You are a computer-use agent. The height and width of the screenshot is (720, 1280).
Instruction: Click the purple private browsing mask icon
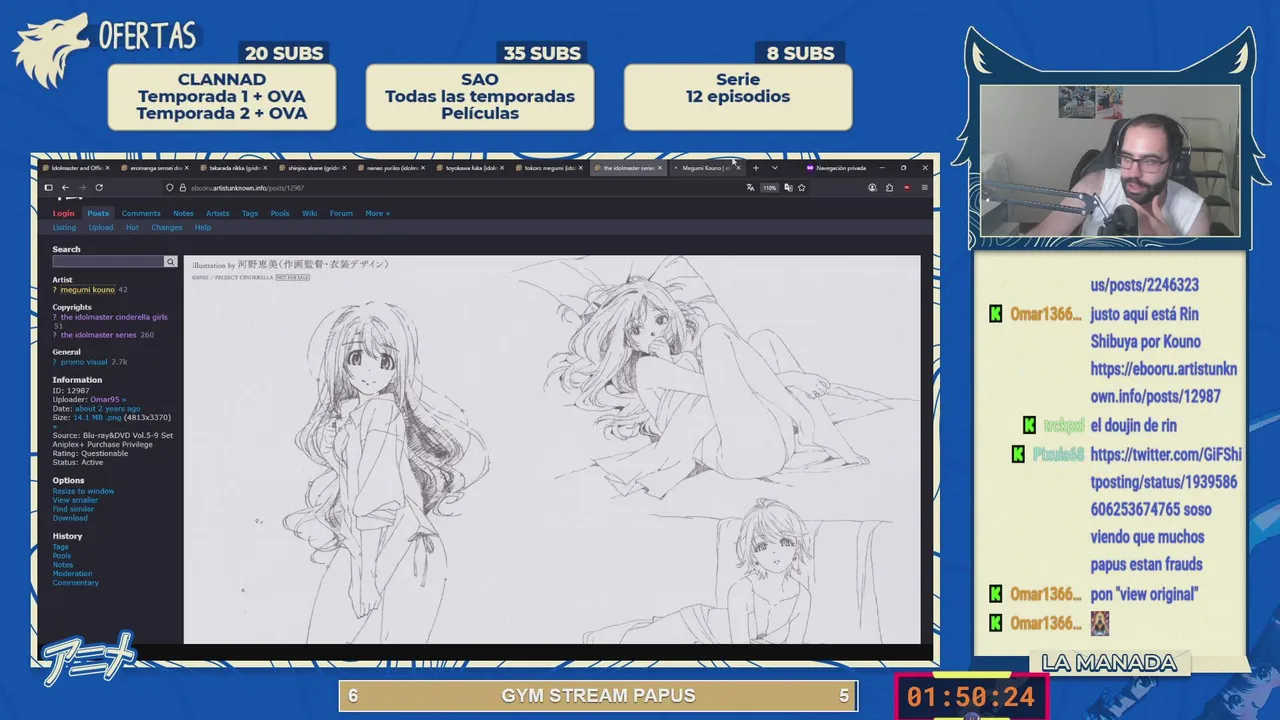coord(809,168)
